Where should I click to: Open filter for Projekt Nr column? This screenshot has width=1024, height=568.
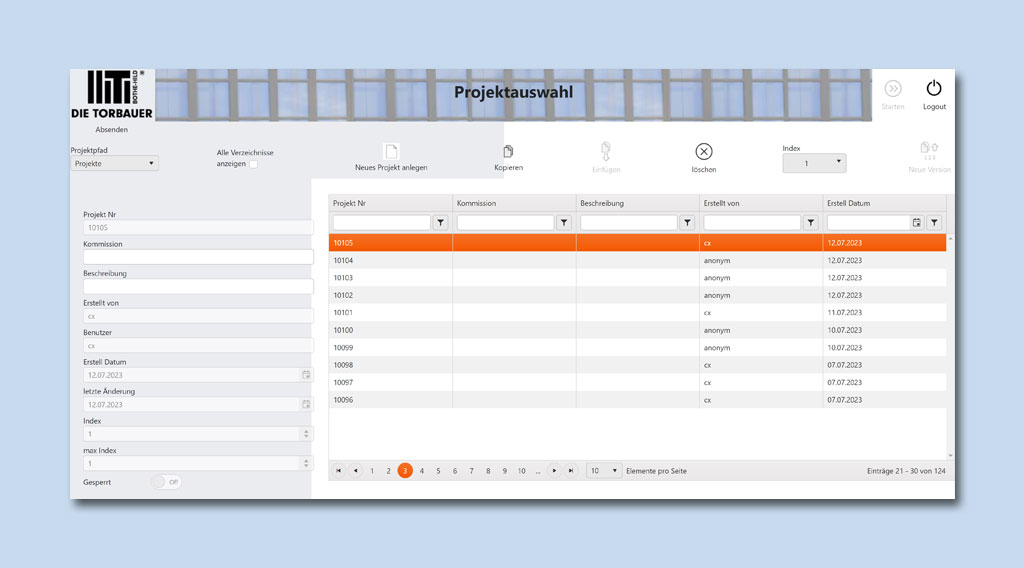[x=440, y=223]
